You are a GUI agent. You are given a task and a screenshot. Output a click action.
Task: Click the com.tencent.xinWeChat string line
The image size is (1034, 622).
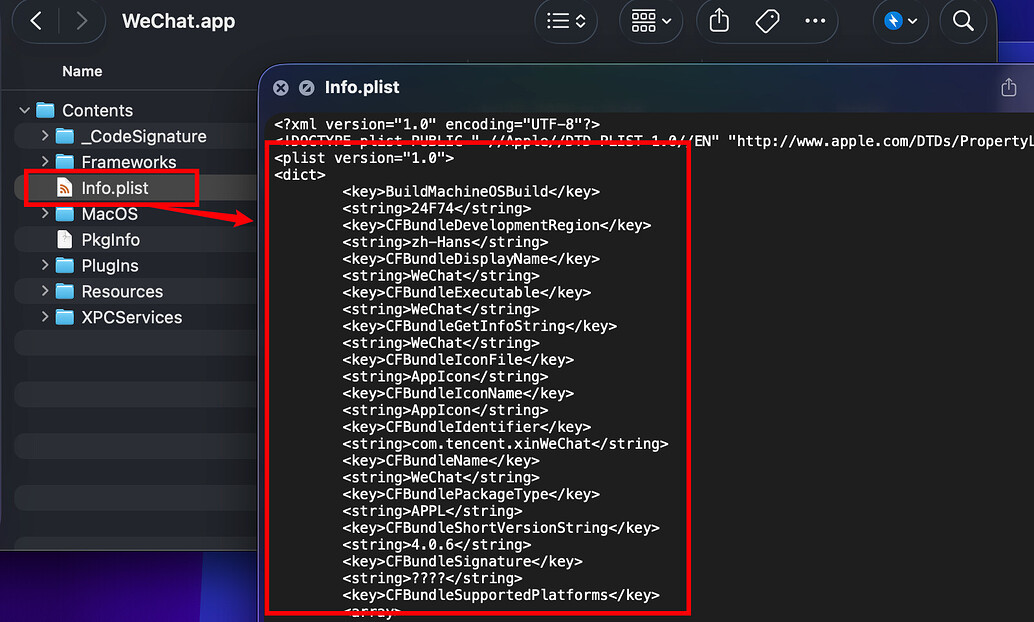(x=505, y=444)
